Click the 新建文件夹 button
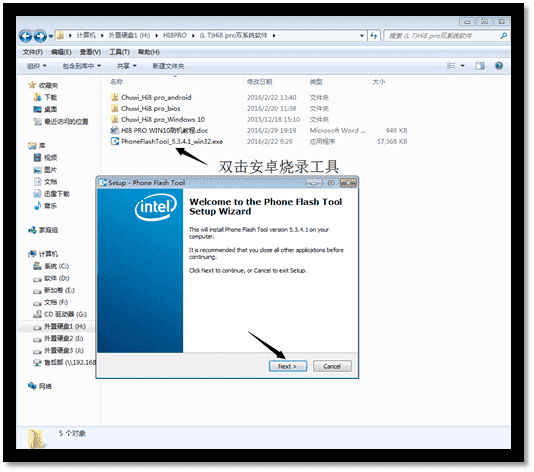Image resolution: width=534 pixels, height=472 pixels. 168,66
